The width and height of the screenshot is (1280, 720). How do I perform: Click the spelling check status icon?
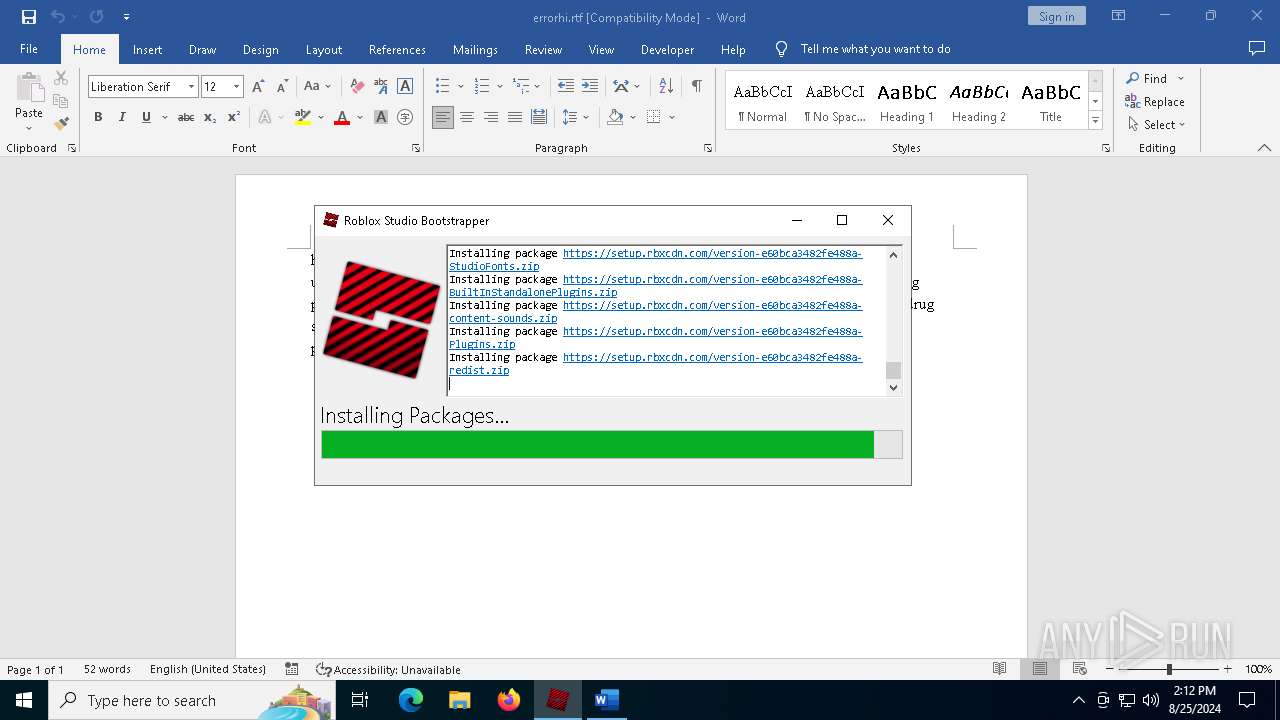[x=291, y=669]
